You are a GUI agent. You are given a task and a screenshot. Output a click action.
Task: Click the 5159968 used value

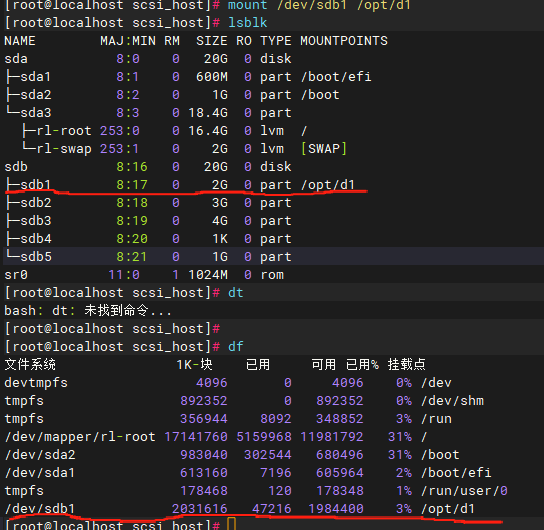(264, 437)
